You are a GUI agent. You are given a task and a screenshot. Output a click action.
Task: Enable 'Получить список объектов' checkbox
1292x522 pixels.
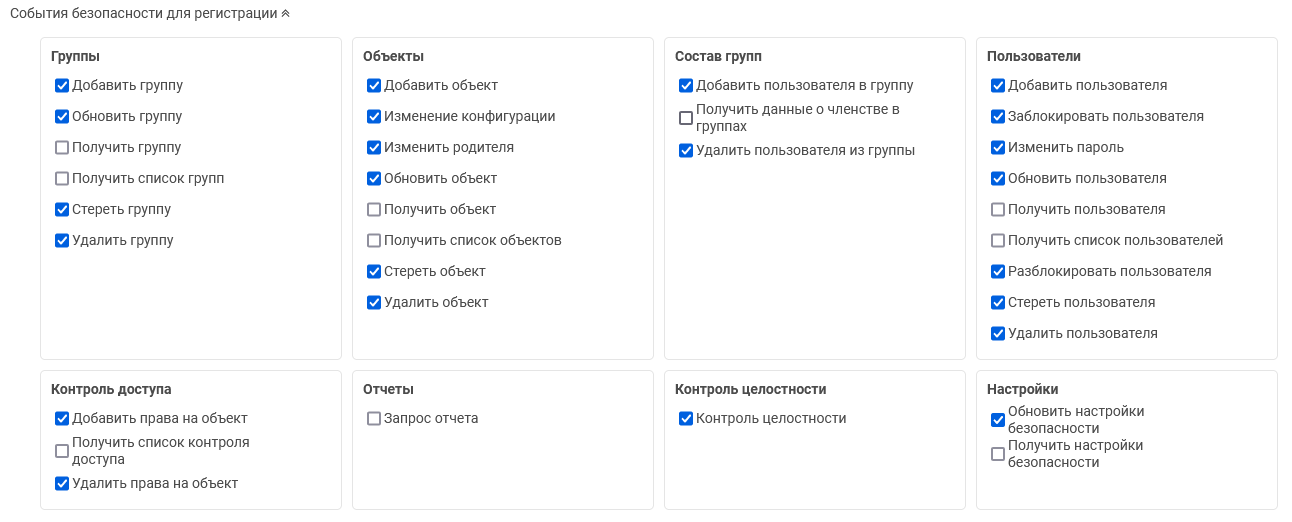pyautogui.click(x=374, y=241)
